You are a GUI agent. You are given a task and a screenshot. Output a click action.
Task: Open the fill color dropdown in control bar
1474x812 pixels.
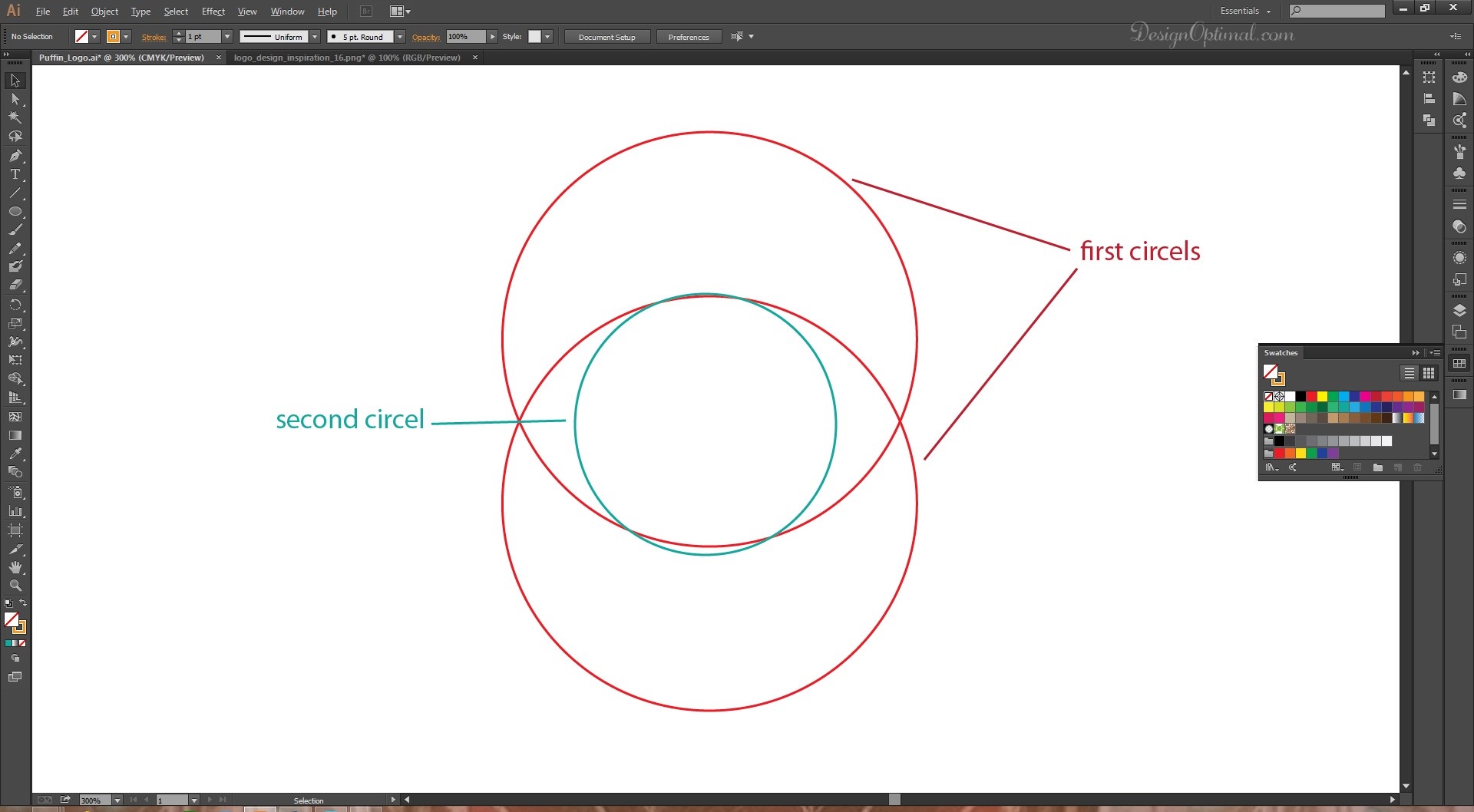(94, 37)
